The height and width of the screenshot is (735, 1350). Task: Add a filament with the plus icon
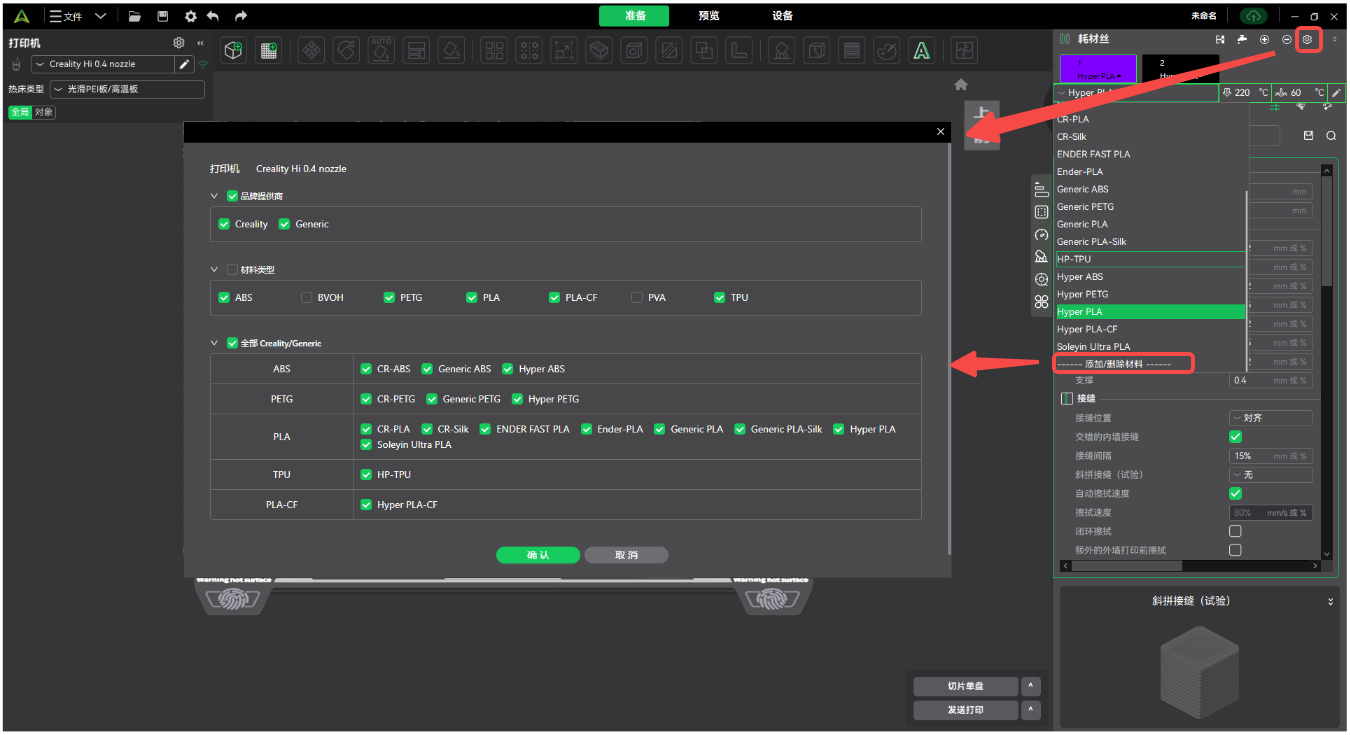1264,39
